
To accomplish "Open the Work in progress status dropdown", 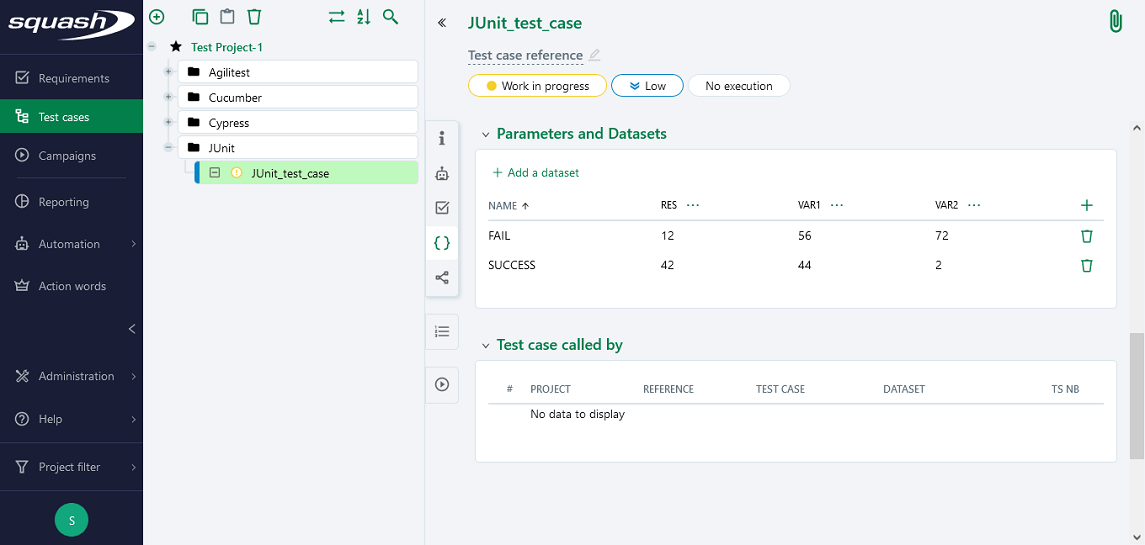I will [537, 86].
